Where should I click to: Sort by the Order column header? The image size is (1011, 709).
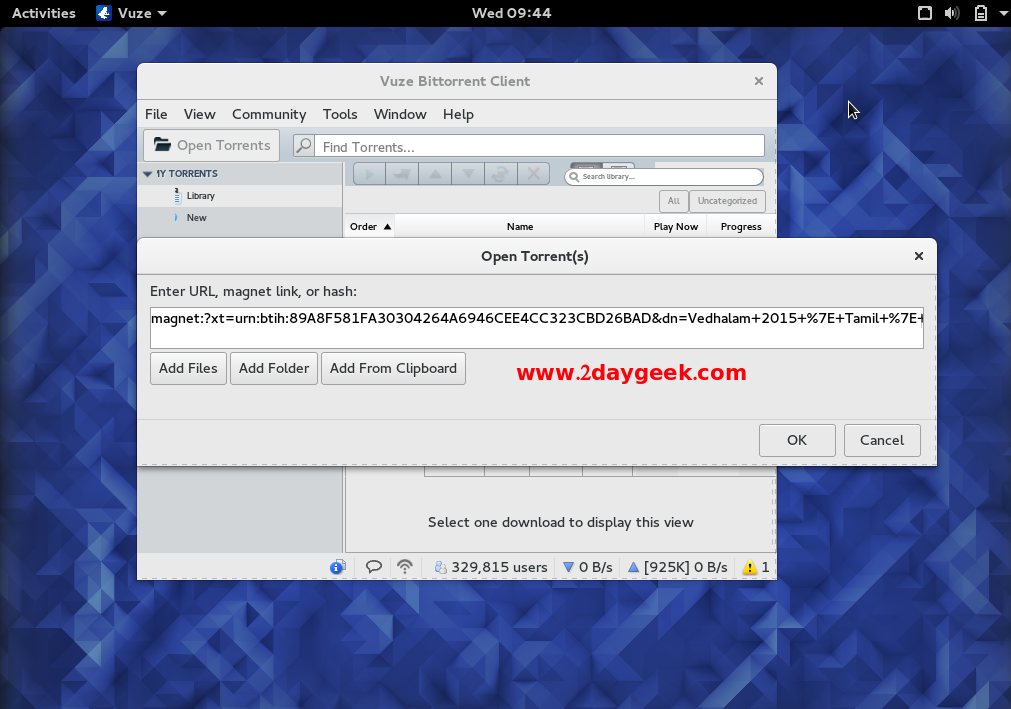(370, 226)
